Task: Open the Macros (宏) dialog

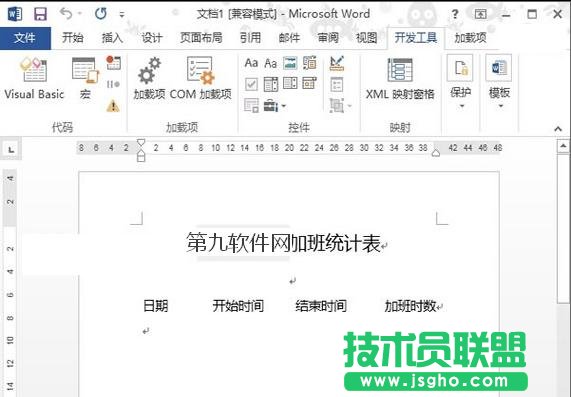Action: [x=85, y=79]
